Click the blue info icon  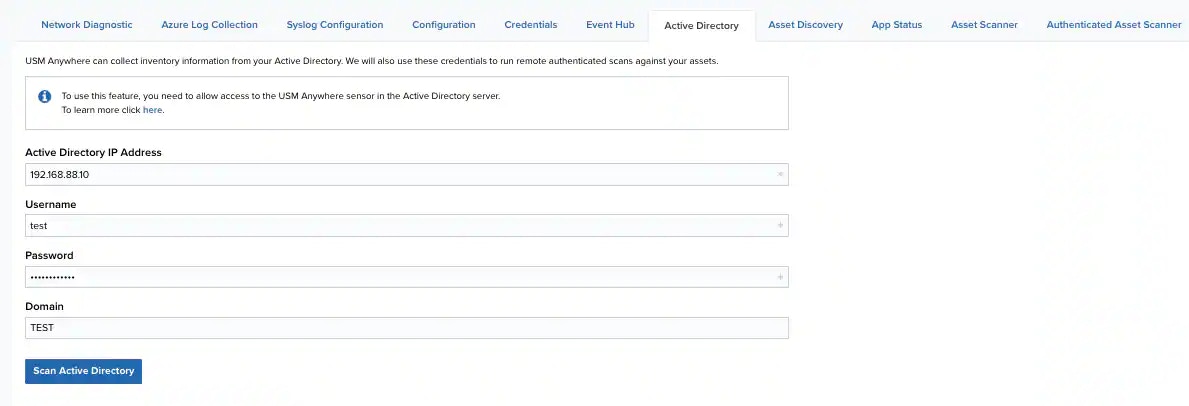(45, 96)
